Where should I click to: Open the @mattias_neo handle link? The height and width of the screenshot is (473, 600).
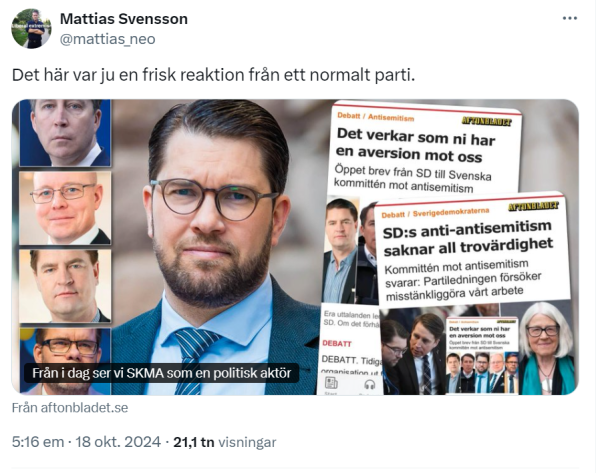[108, 39]
